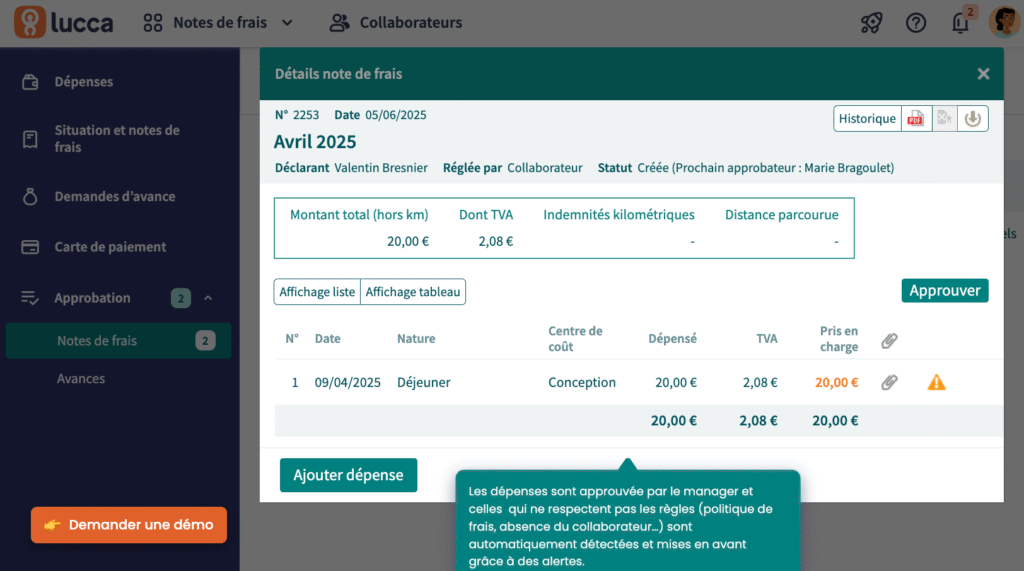Screen dimensions: 1024x571
Task: Open the help question mark icon
Action: tap(915, 23)
